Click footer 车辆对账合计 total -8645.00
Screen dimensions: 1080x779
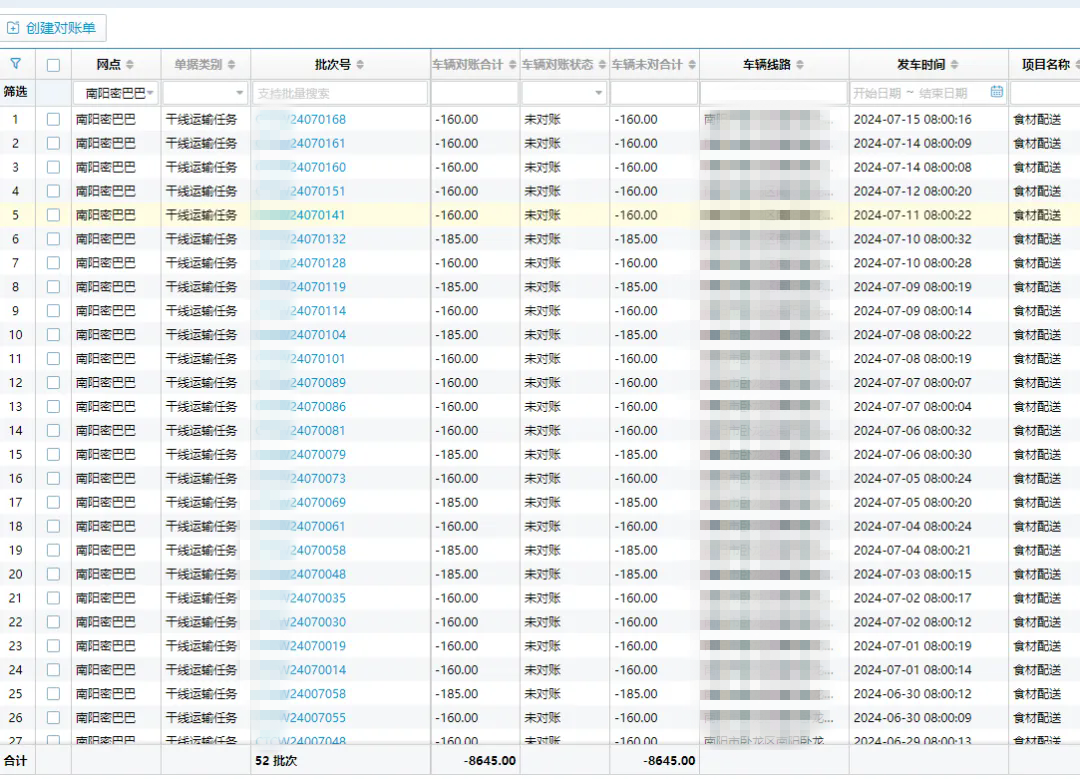(x=490, y=760)
